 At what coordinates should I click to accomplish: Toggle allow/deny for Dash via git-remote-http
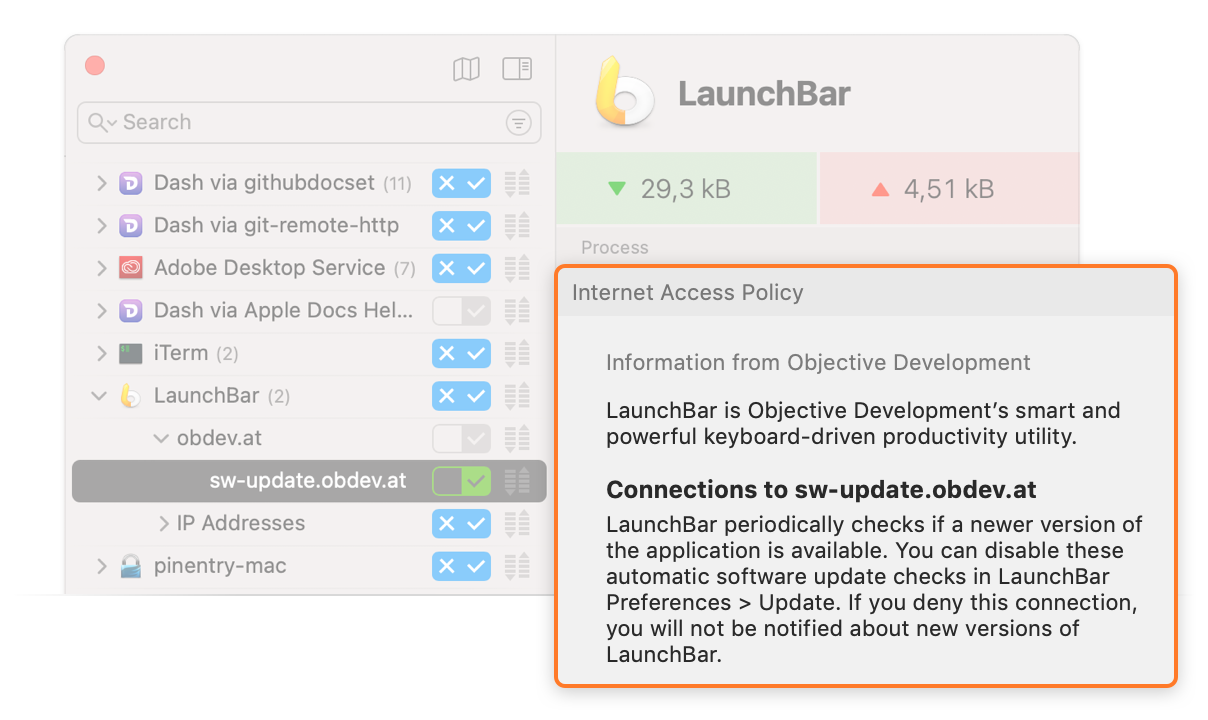(462, 225)
